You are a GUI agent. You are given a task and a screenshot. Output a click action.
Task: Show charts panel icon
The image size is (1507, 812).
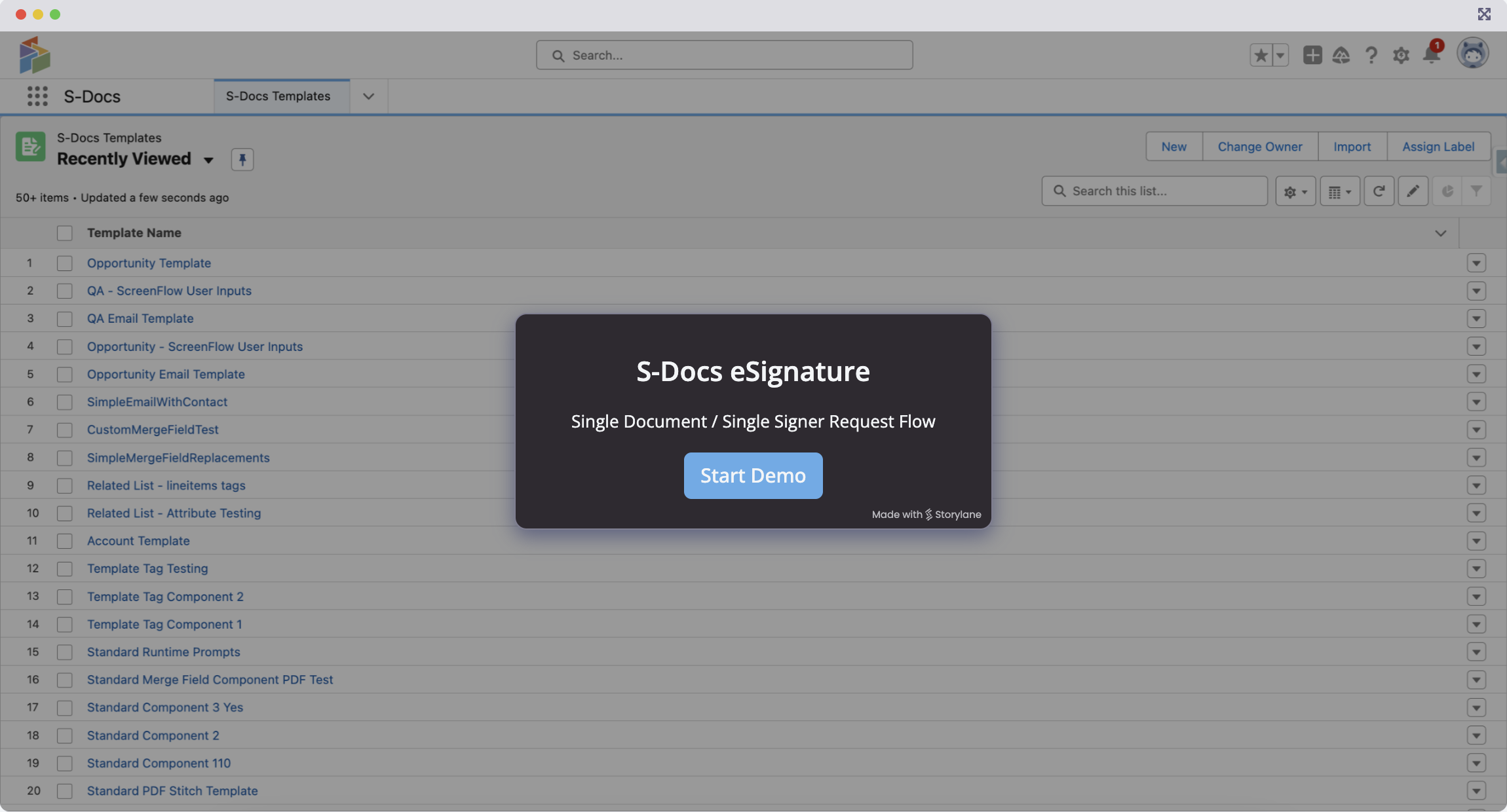coord(1447,191)
